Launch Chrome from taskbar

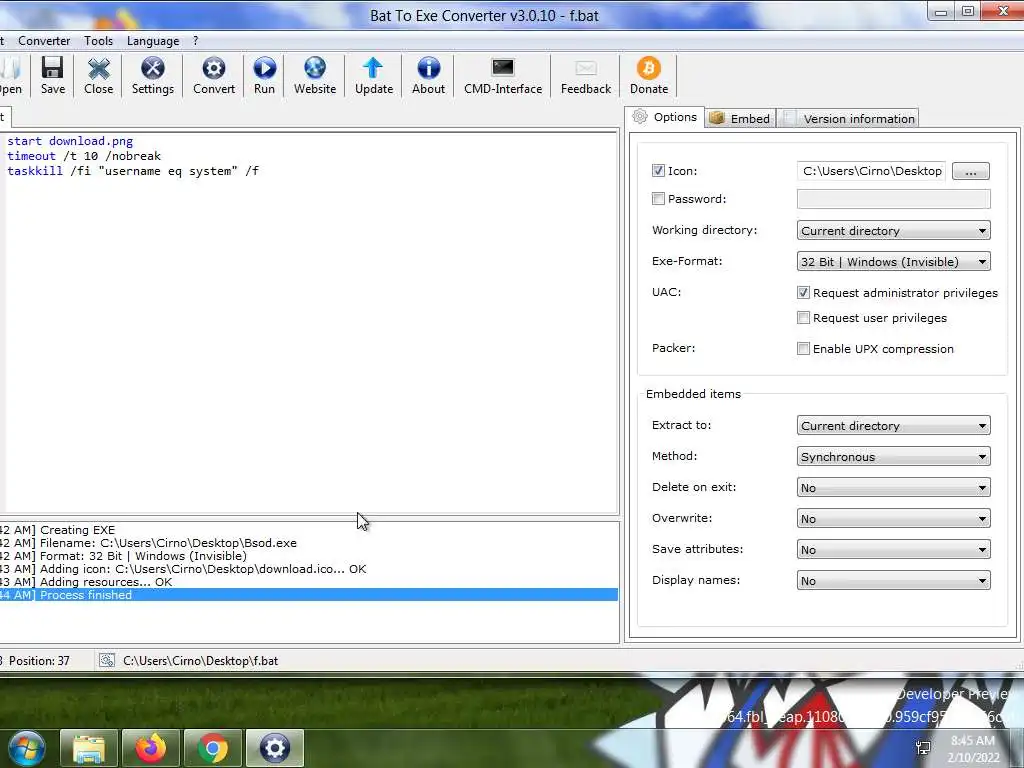pos(213,748)
